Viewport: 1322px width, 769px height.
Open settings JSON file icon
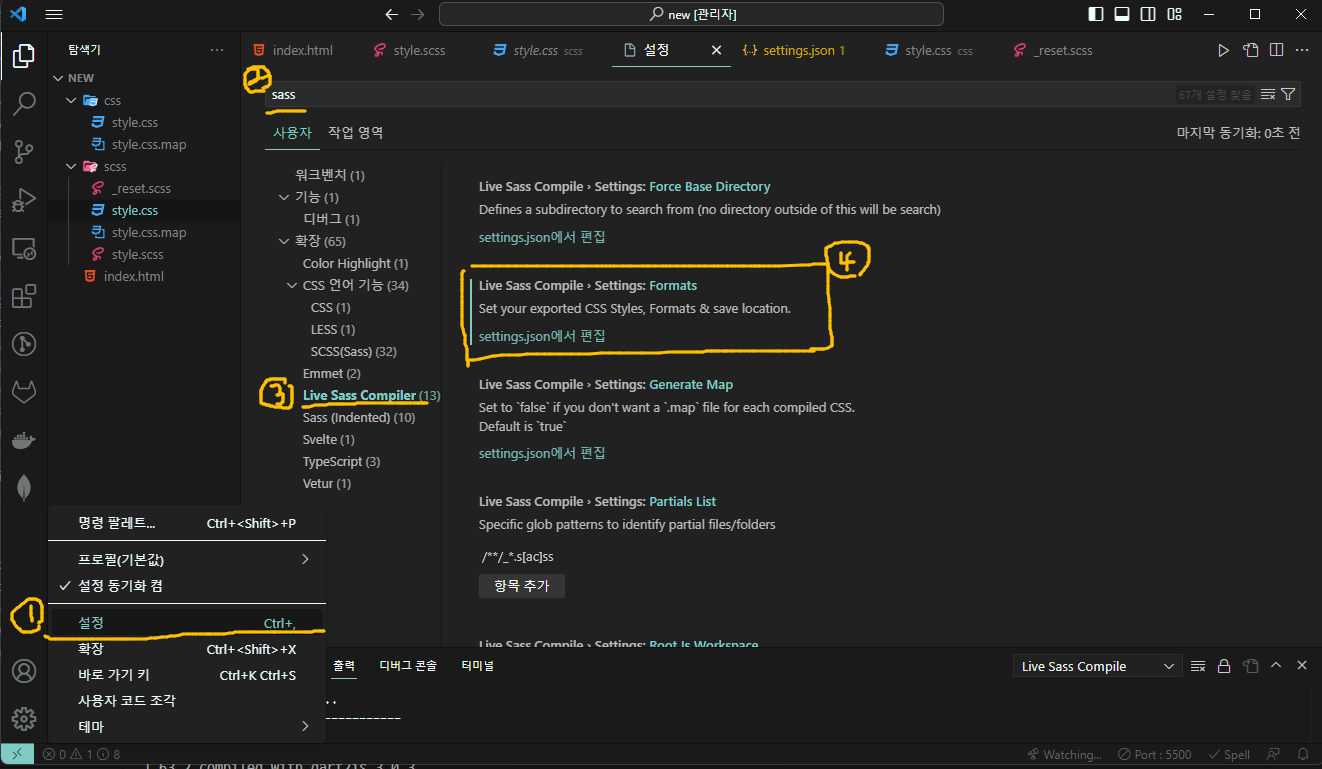tap(1250, 50)
